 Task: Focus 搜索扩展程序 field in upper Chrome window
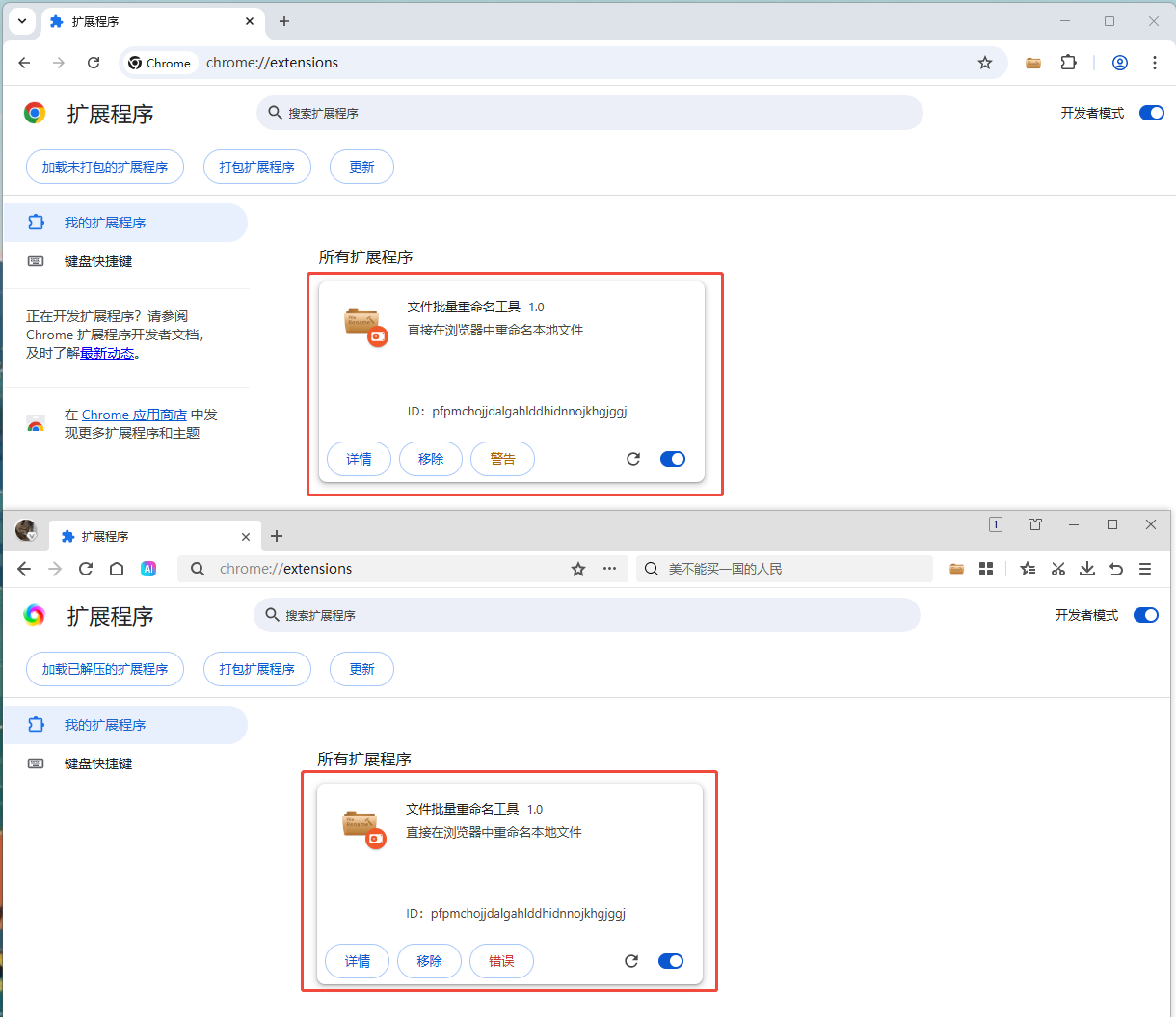point(590,113)
